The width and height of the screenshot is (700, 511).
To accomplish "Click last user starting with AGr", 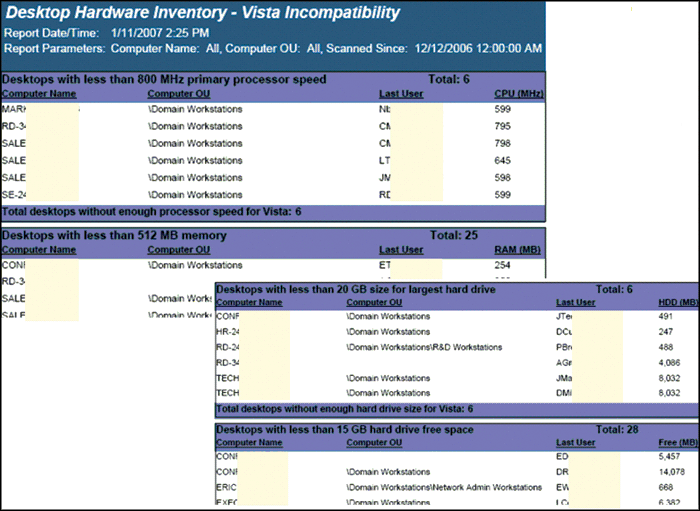I will pyautogui.click(x=564, y=363).
